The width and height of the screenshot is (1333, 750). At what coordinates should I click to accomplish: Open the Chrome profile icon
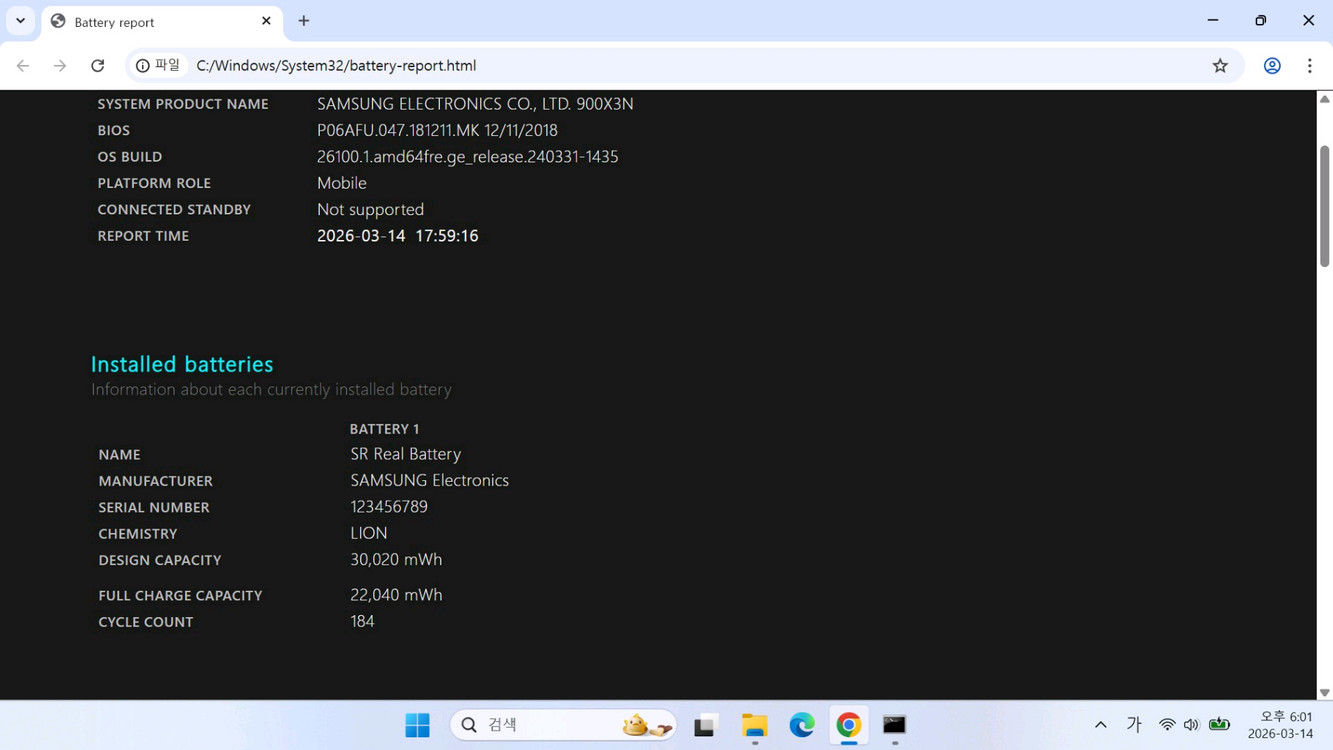[1272, 66]
